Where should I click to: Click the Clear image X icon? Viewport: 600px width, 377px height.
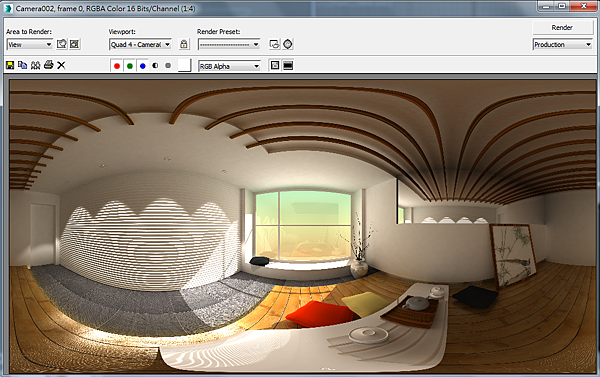pyautogui.click(x=61, y=65)
